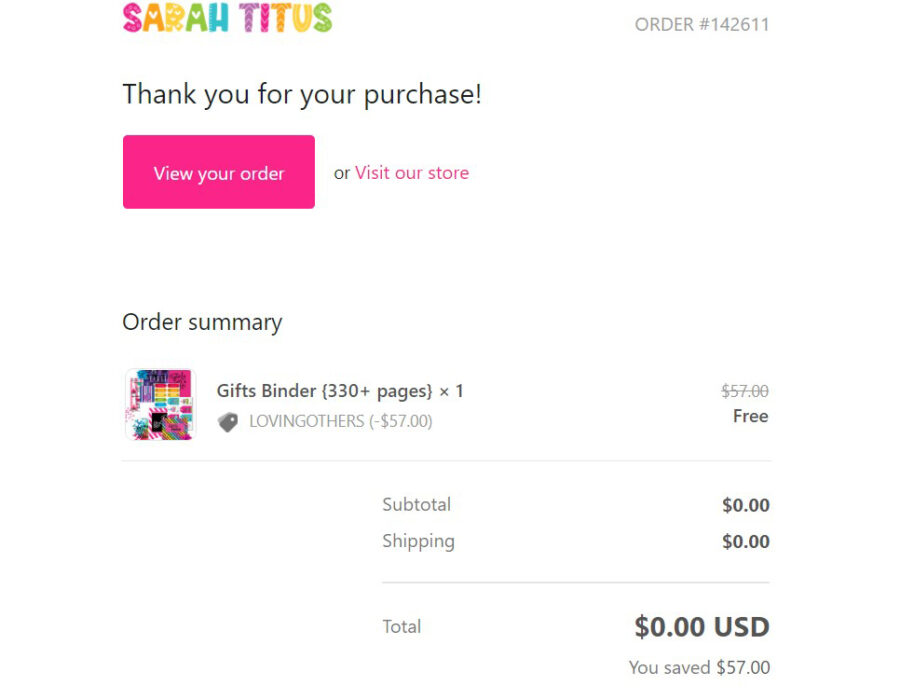Click the Order summary heading
The width and height of the screenshot is (900, 699).
[202, 322]
